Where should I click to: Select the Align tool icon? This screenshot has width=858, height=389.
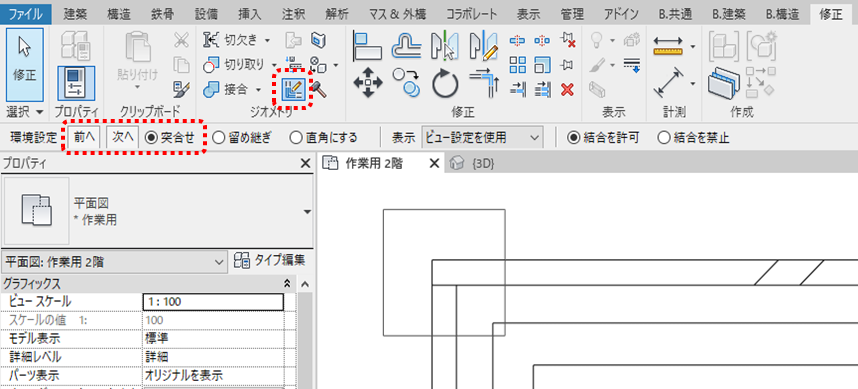pyautogui.click(x=368, y=45)
